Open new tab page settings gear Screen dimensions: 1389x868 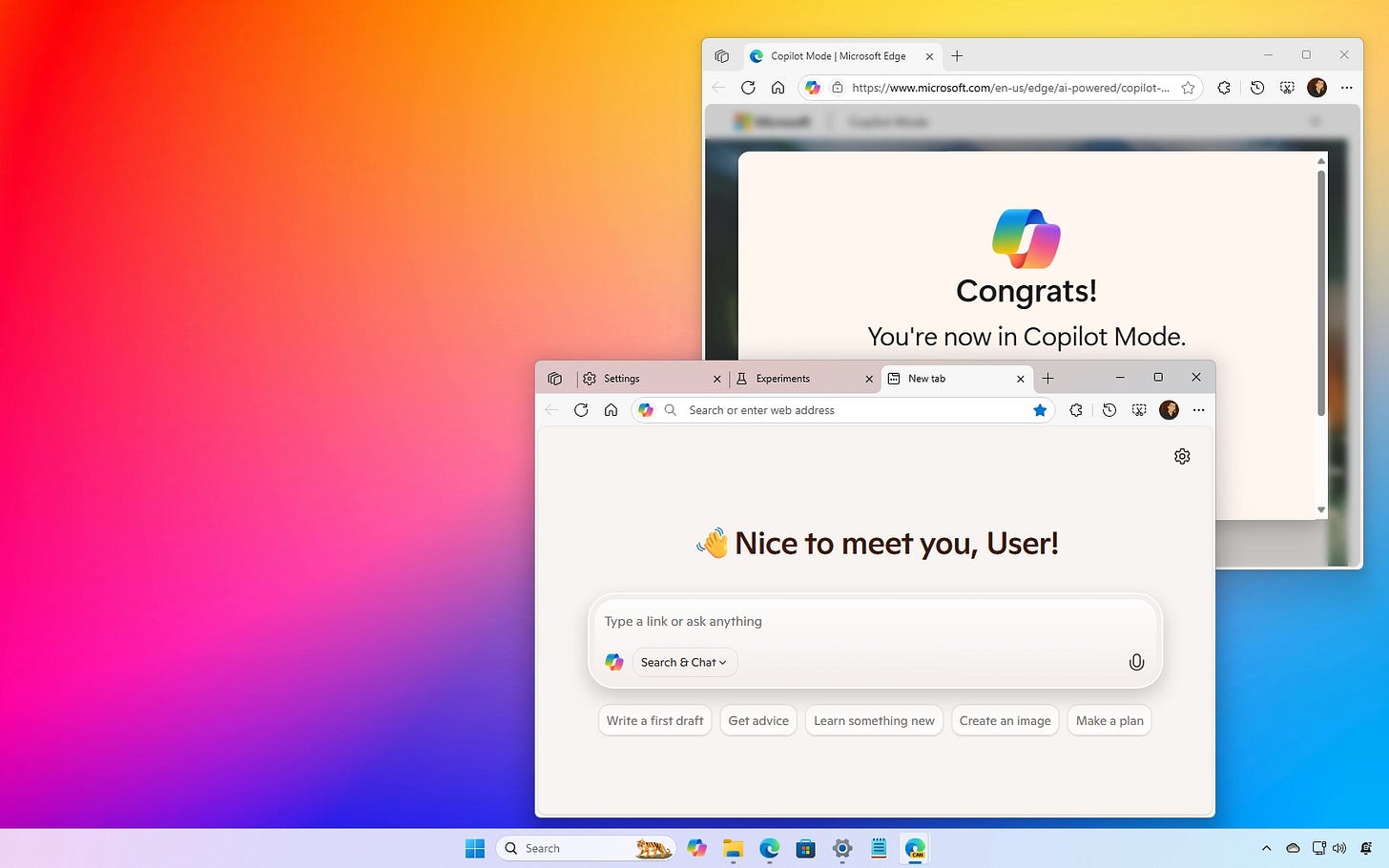[1182, 456]
